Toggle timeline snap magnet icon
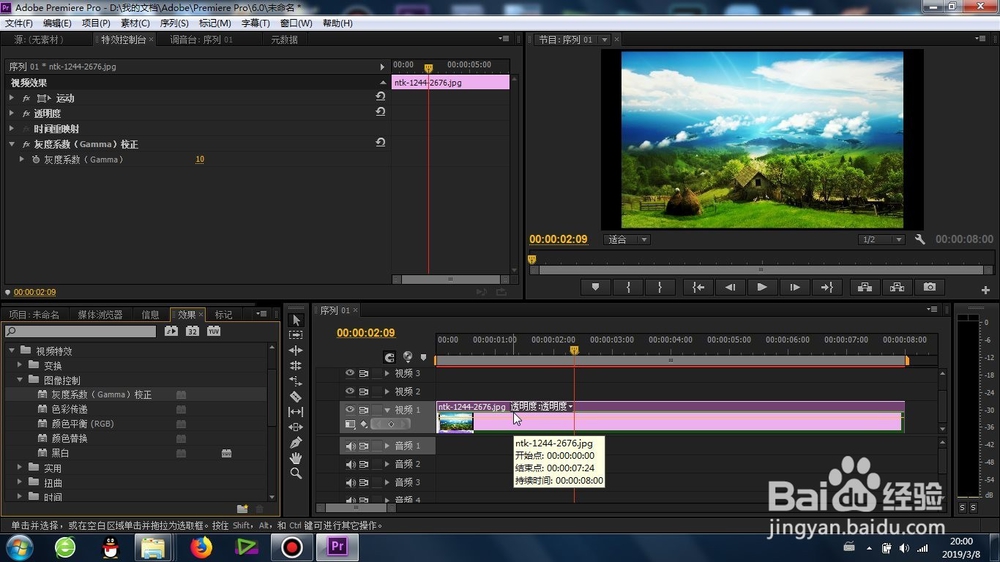Image resolution: width=1000 pixels, height=562 pixels. 390,357
